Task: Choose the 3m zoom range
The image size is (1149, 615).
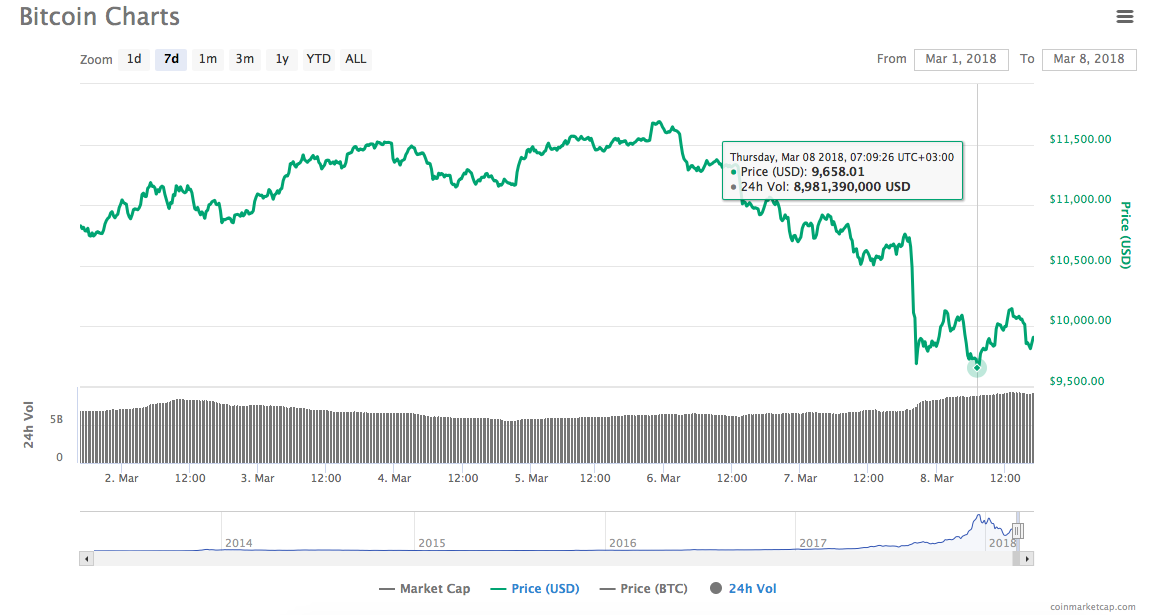Action: [245, 59]
